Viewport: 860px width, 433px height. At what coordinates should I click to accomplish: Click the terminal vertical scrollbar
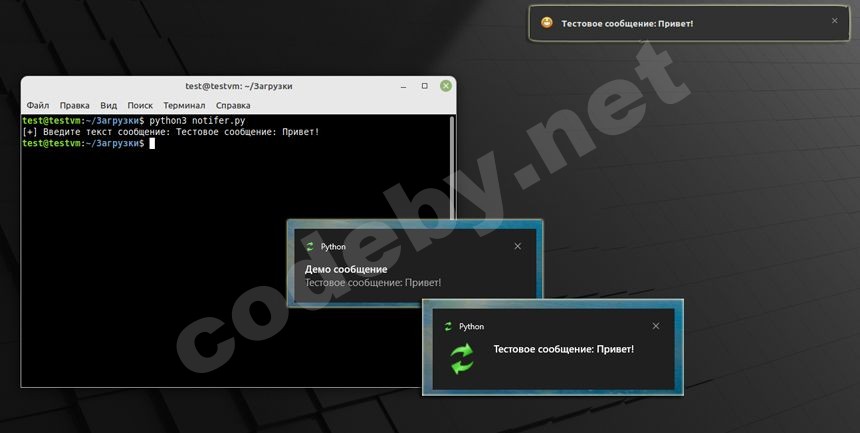452,167
